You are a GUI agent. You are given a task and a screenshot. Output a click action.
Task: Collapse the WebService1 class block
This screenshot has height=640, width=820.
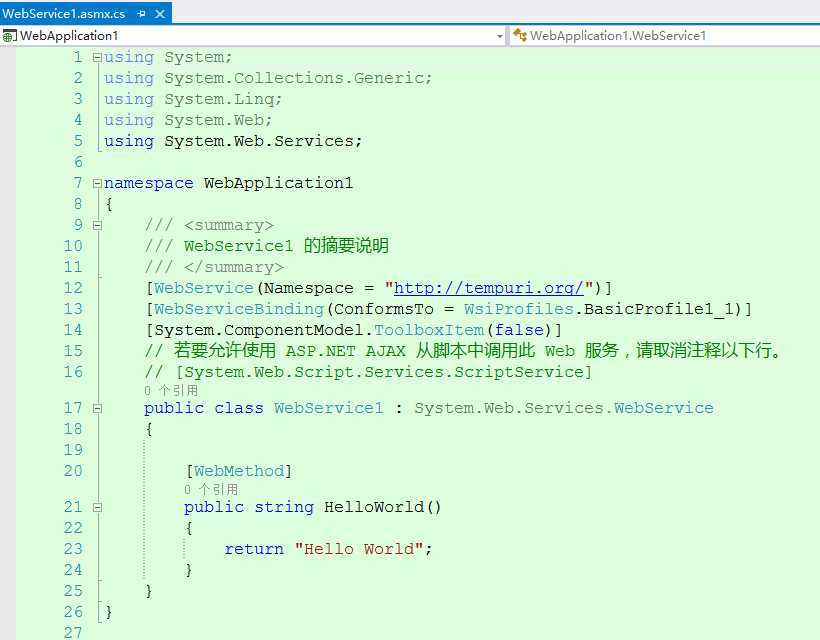(97, 408)
